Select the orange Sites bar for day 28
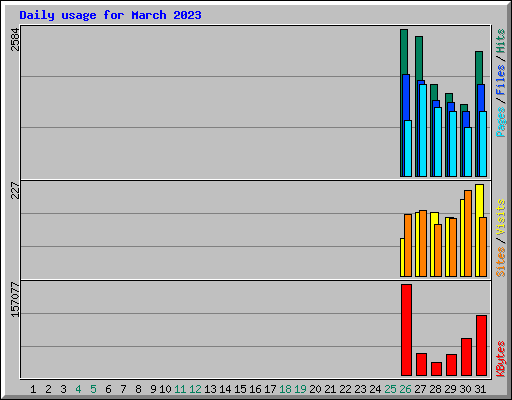The width and height of the screenshot is (512, 400). (438, 250)
